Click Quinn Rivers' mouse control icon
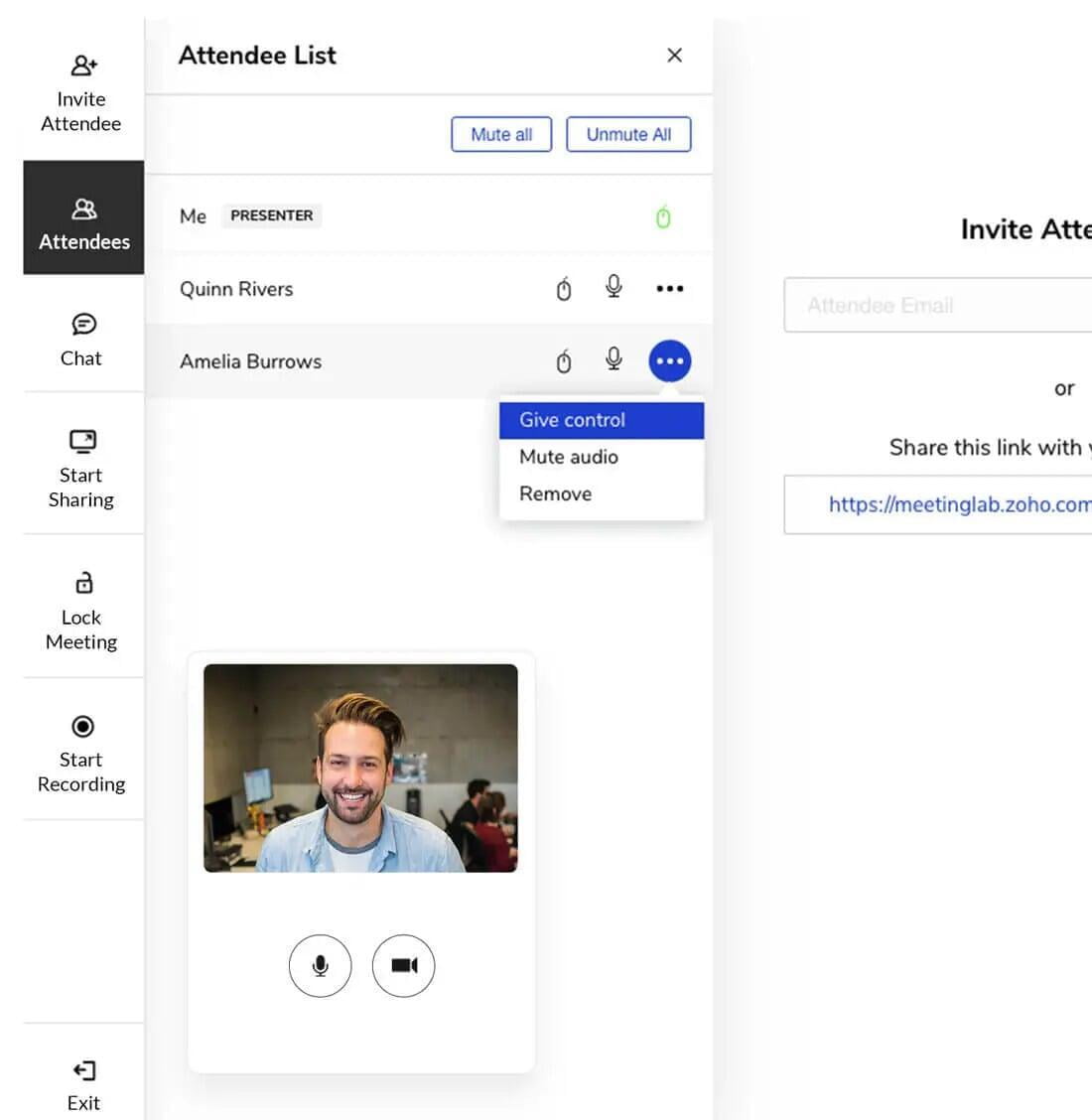 (x=564, y=289)
